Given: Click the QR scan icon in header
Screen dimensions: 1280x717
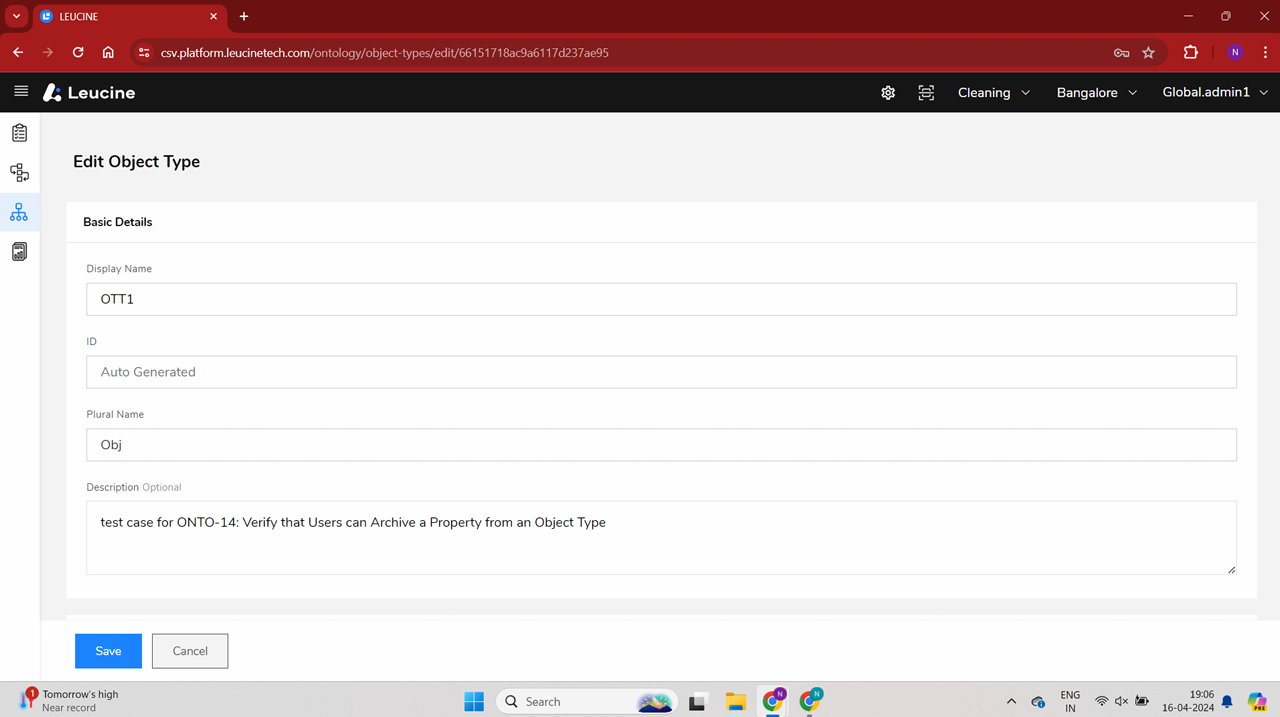Looking at the screenshot, I should (x=926, y=93).
